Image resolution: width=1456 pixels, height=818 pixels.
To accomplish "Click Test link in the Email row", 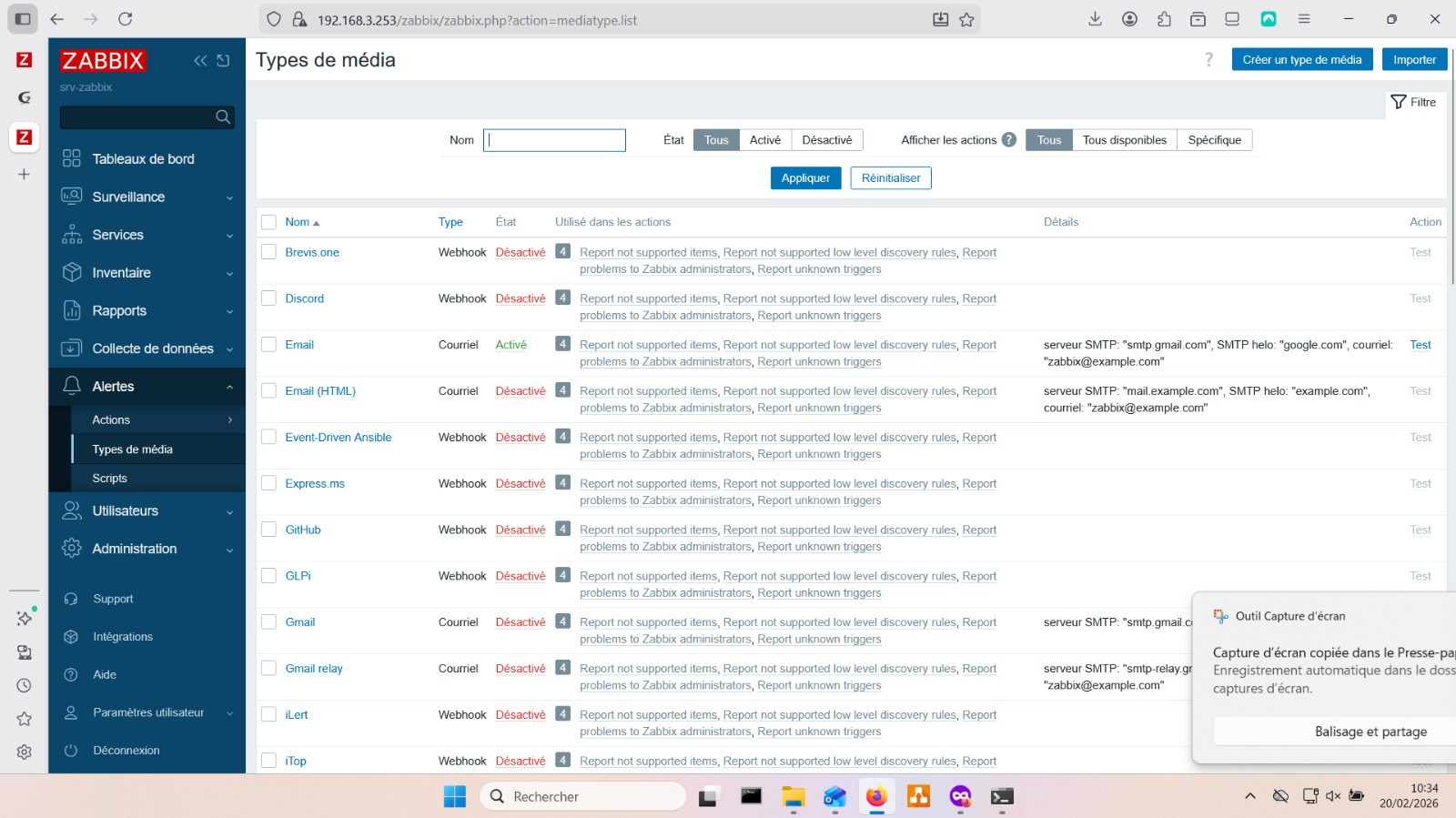I will [x=1421, y=345].
